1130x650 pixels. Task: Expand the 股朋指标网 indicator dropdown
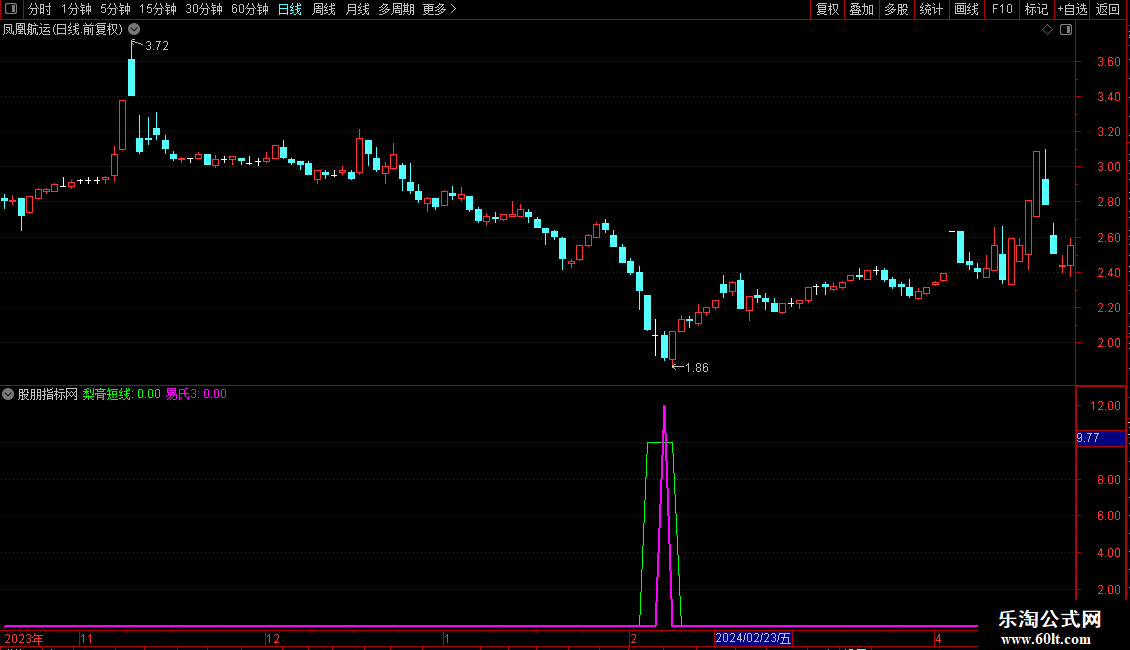[8, 394]
